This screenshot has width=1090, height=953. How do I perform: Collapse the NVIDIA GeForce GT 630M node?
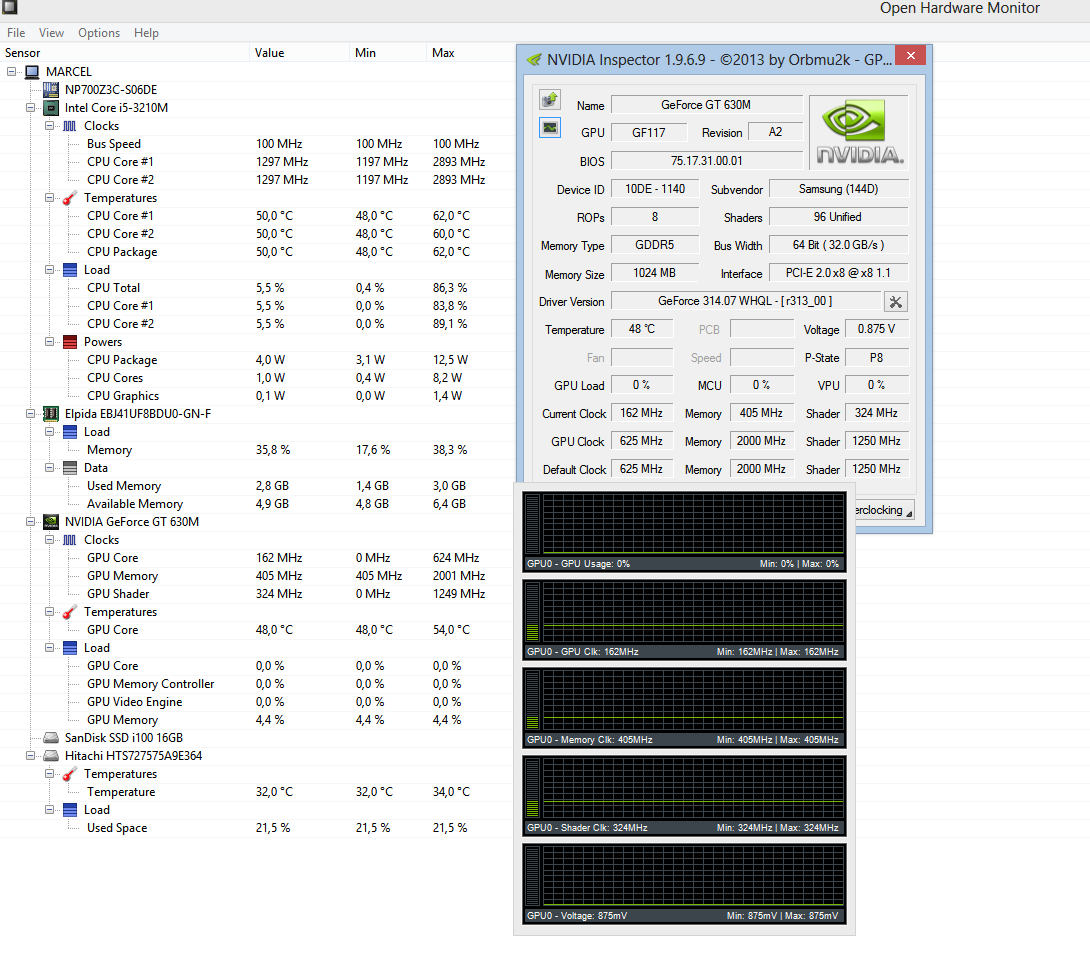pyautogui.click(x=30, y=522)
